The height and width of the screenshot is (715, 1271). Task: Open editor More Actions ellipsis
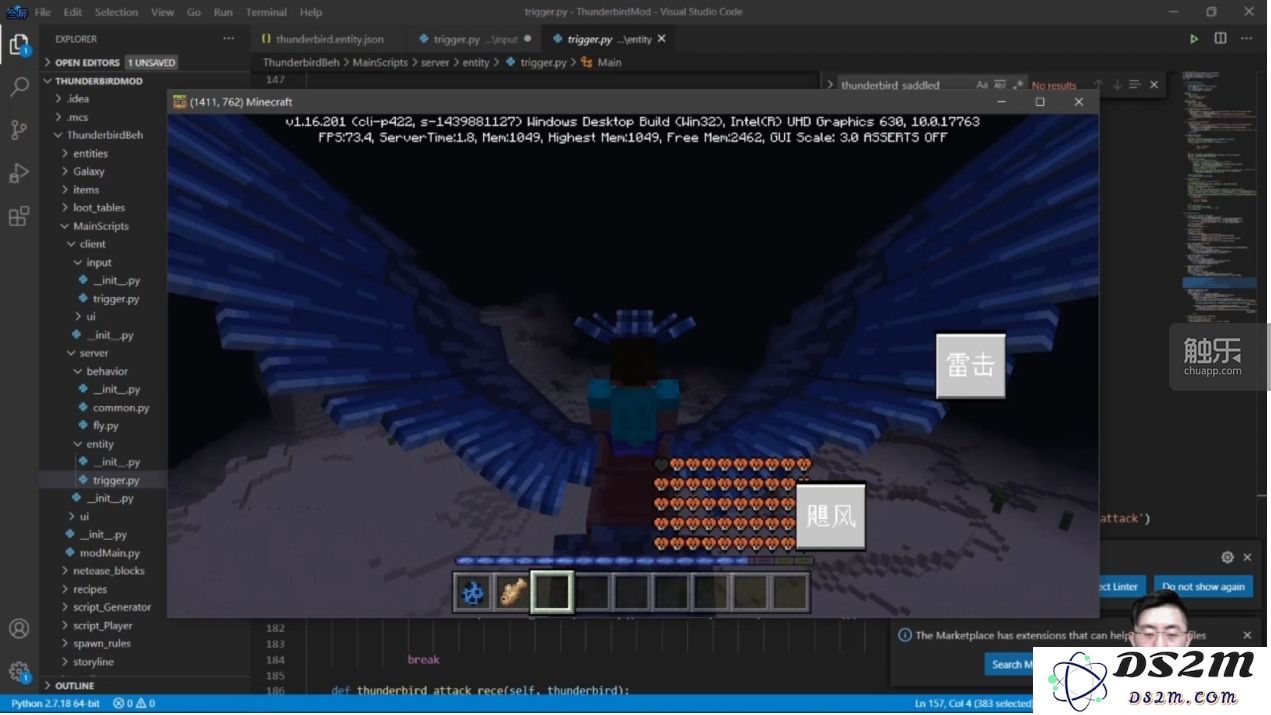pos(1247,39)
